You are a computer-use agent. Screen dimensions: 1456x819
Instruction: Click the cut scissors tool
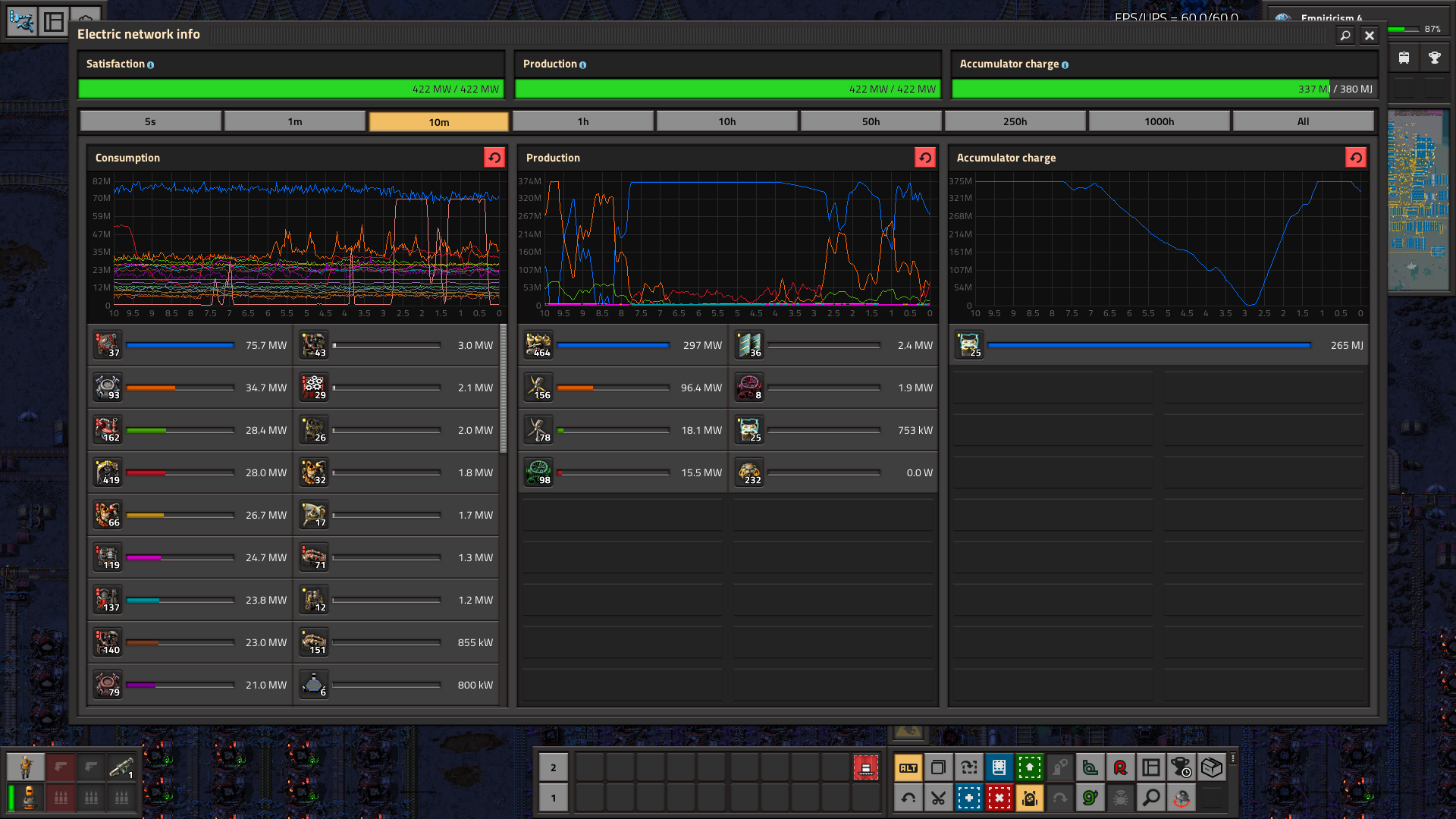pyautogui.click(x=938, y=798)
